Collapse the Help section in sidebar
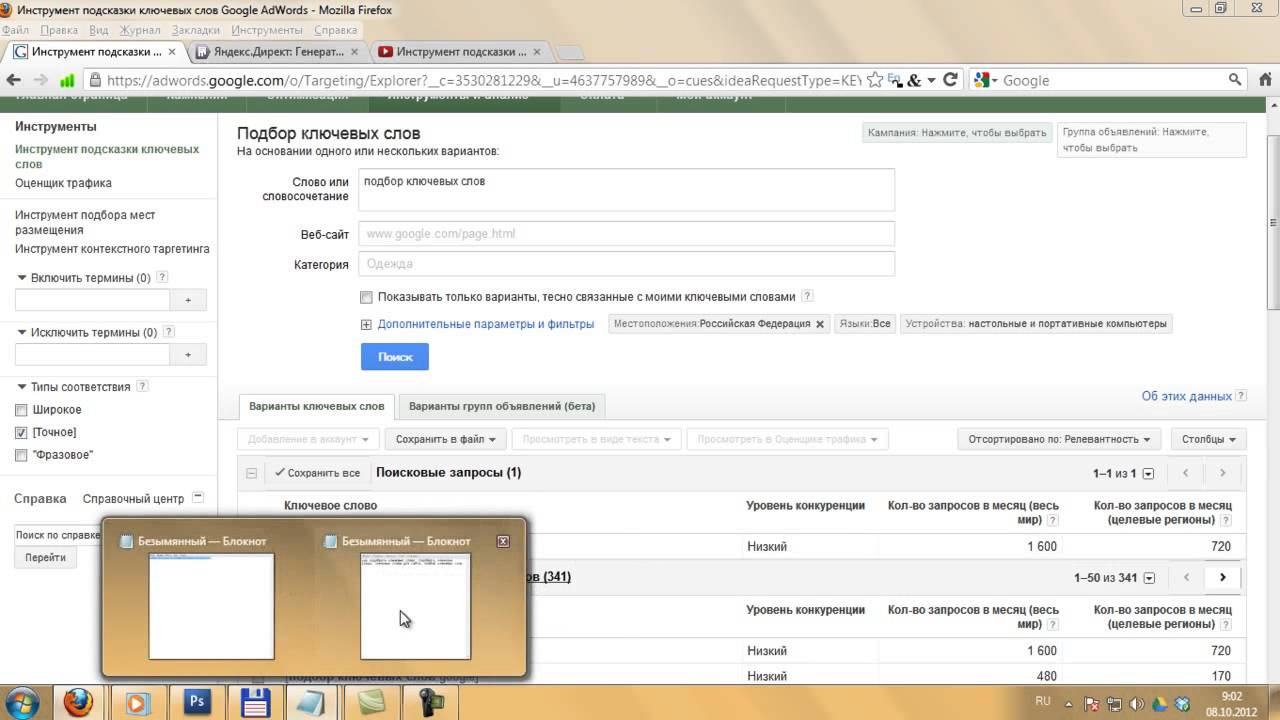This screenshot has width=1280, height=720. click(198, 498)
